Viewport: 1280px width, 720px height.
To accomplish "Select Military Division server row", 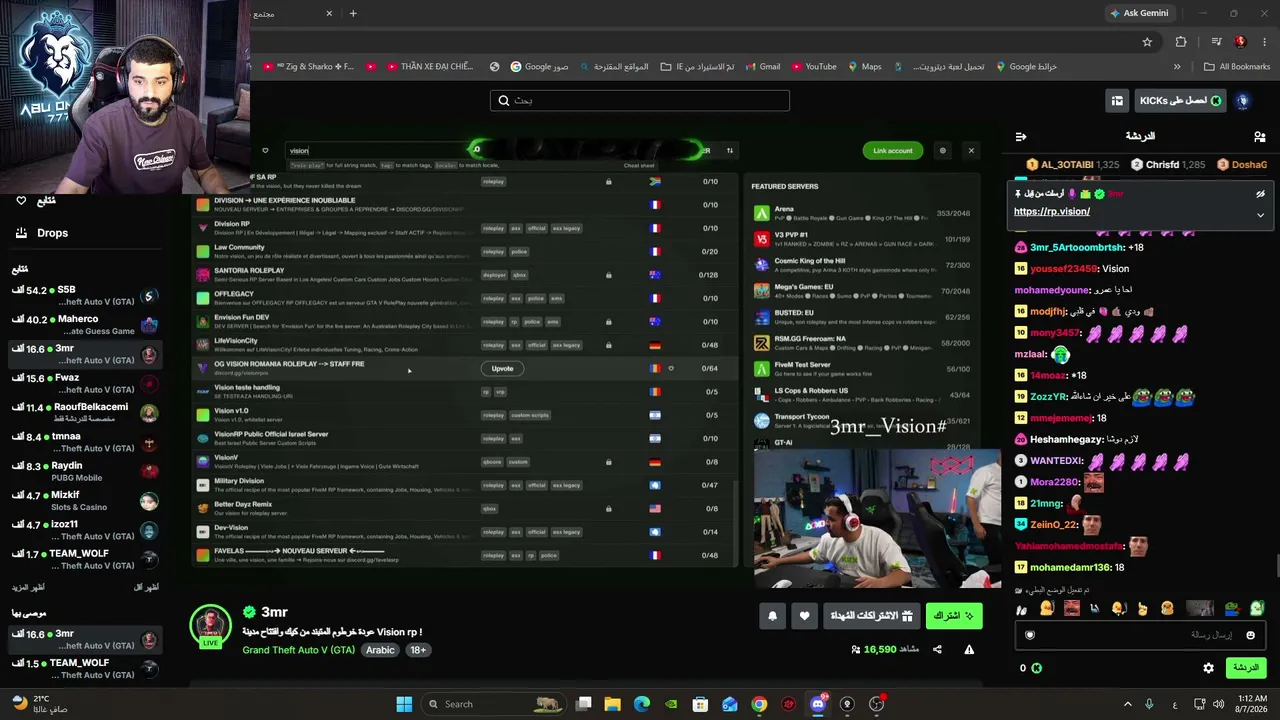I will pyautogui.click(x=465, y=485).
